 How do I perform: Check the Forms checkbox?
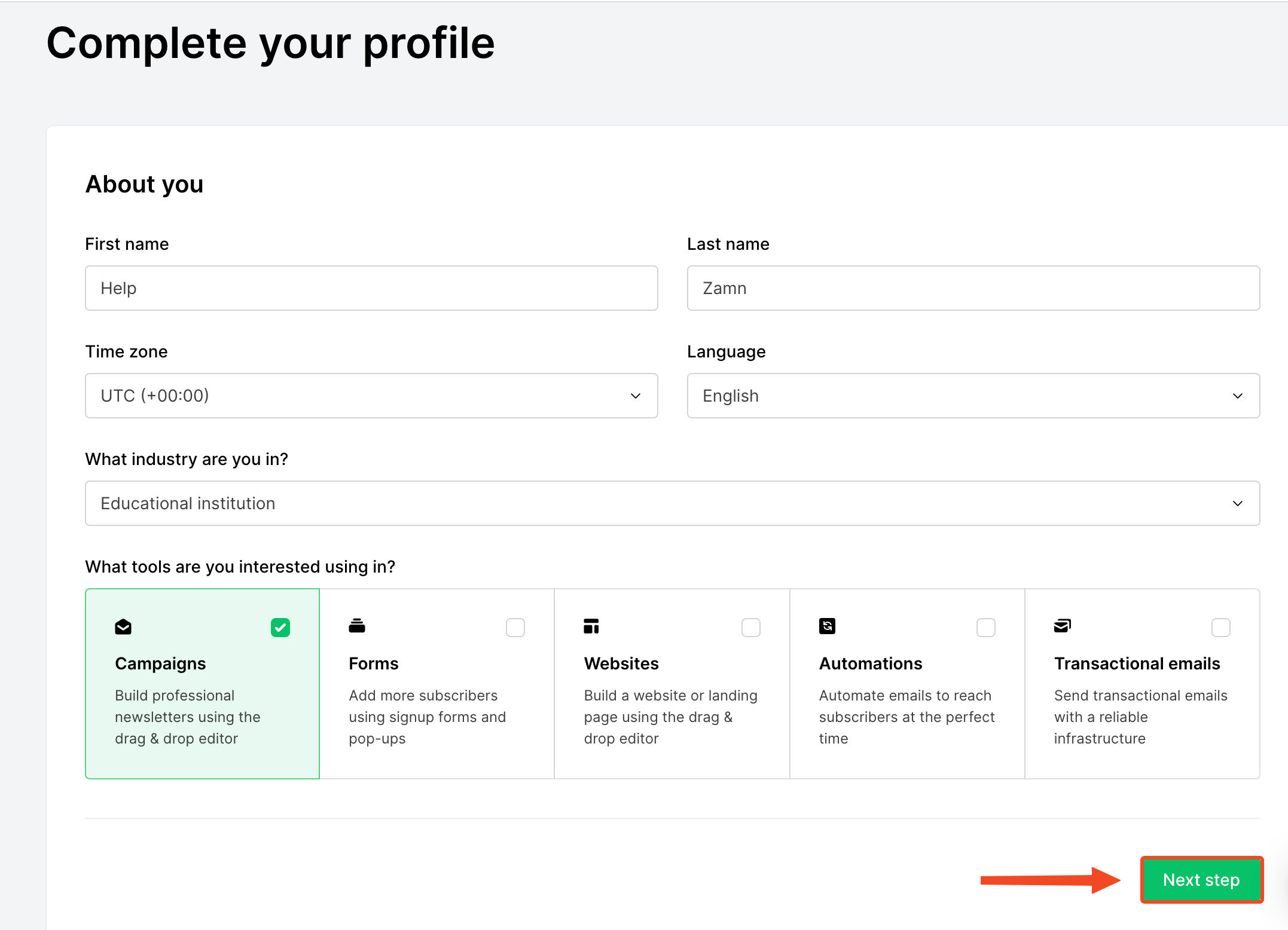[x=515, y=628]
